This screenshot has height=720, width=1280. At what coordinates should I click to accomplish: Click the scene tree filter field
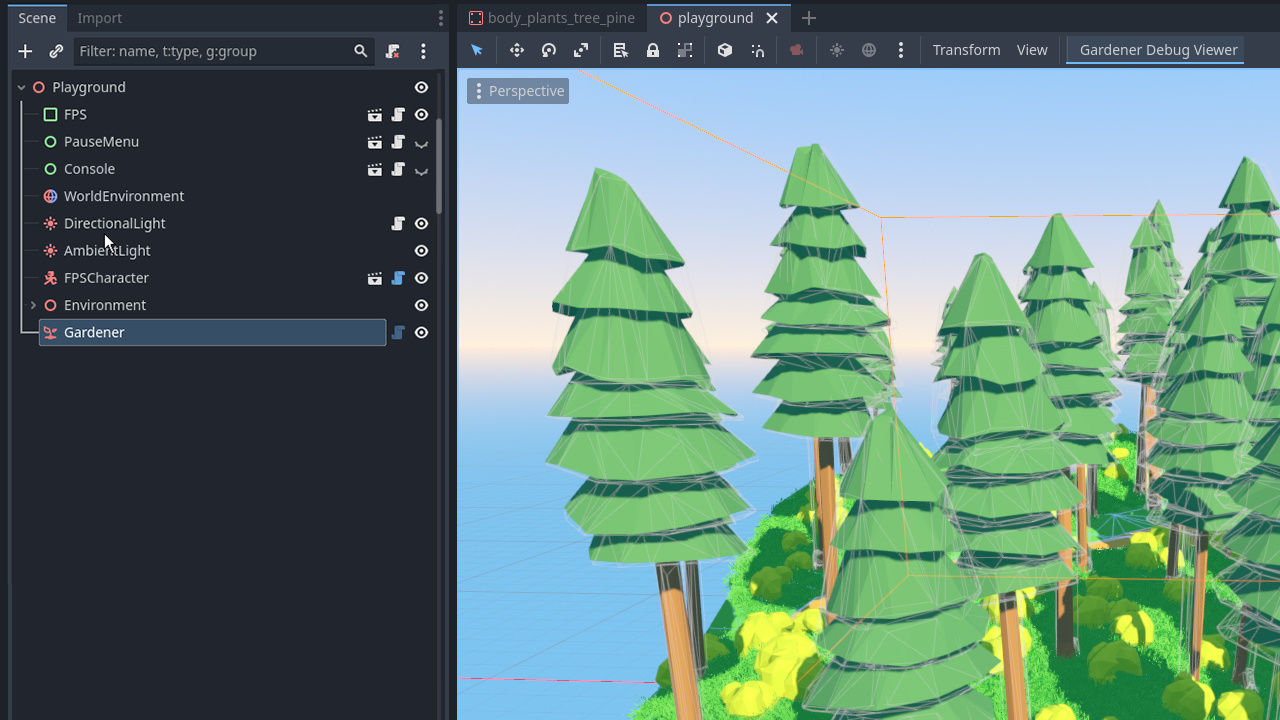[220, 50]
